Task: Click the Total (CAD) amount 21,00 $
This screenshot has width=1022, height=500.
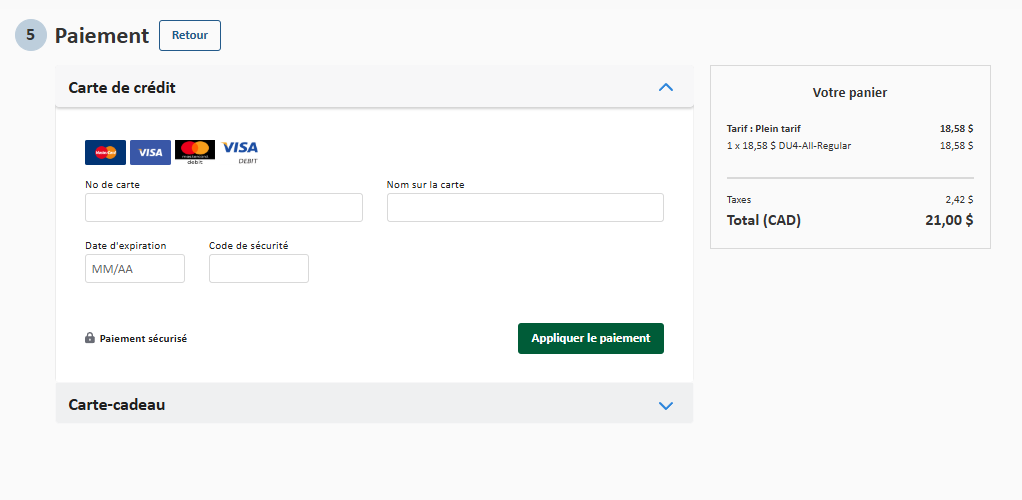Action: pyautogui.click(x=948, y=220)
